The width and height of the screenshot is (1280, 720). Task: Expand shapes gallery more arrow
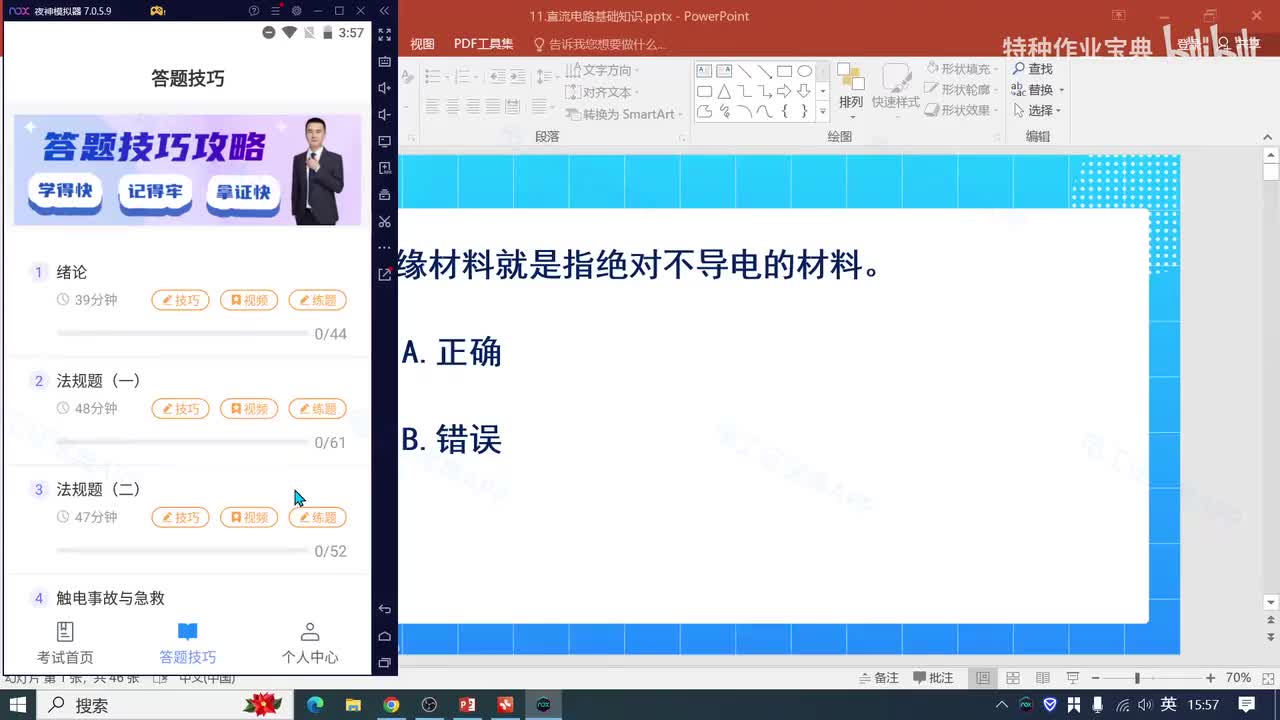[823, 111]
